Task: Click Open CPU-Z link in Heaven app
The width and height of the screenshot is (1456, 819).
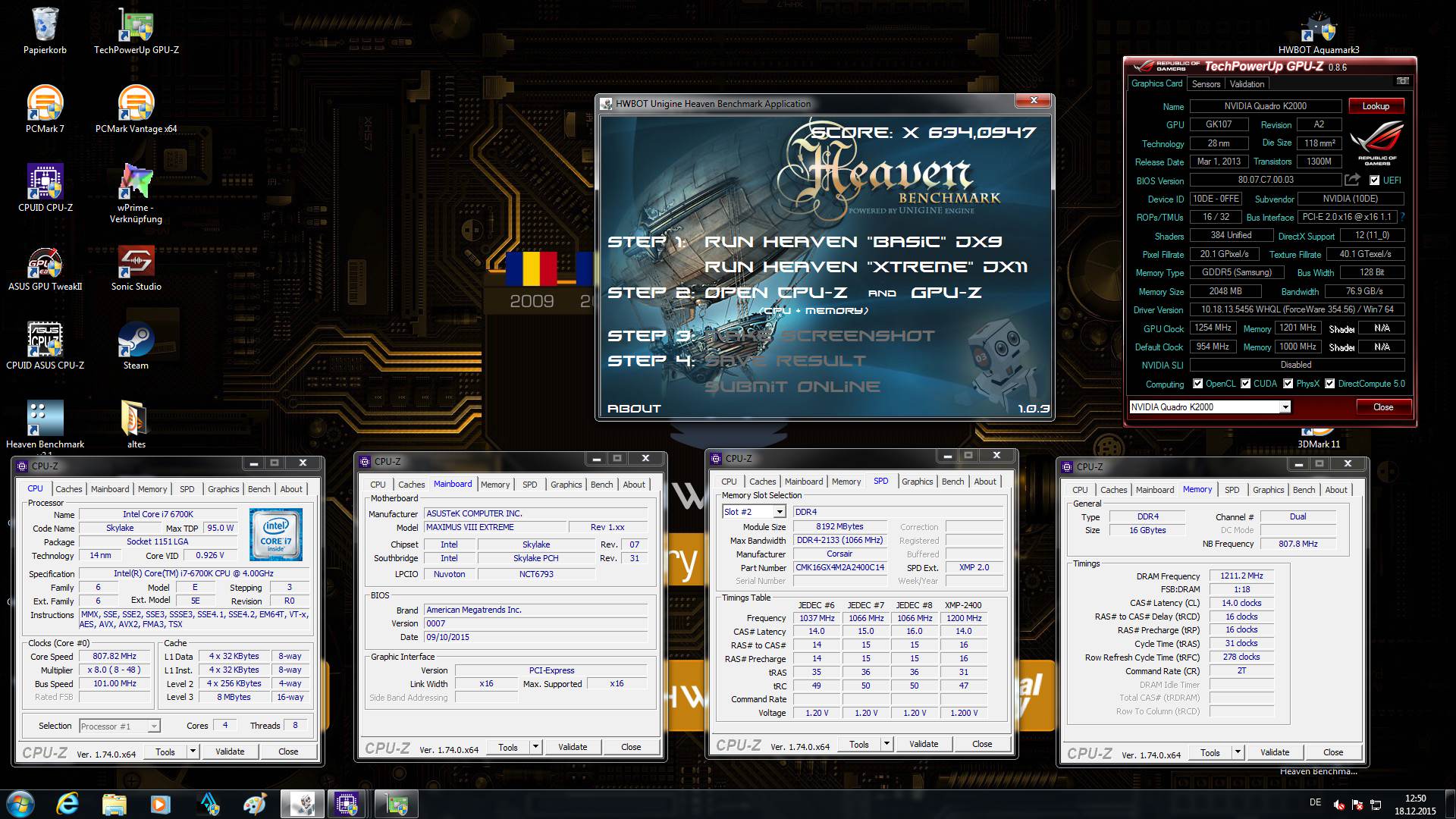Action: coord(776,293)
